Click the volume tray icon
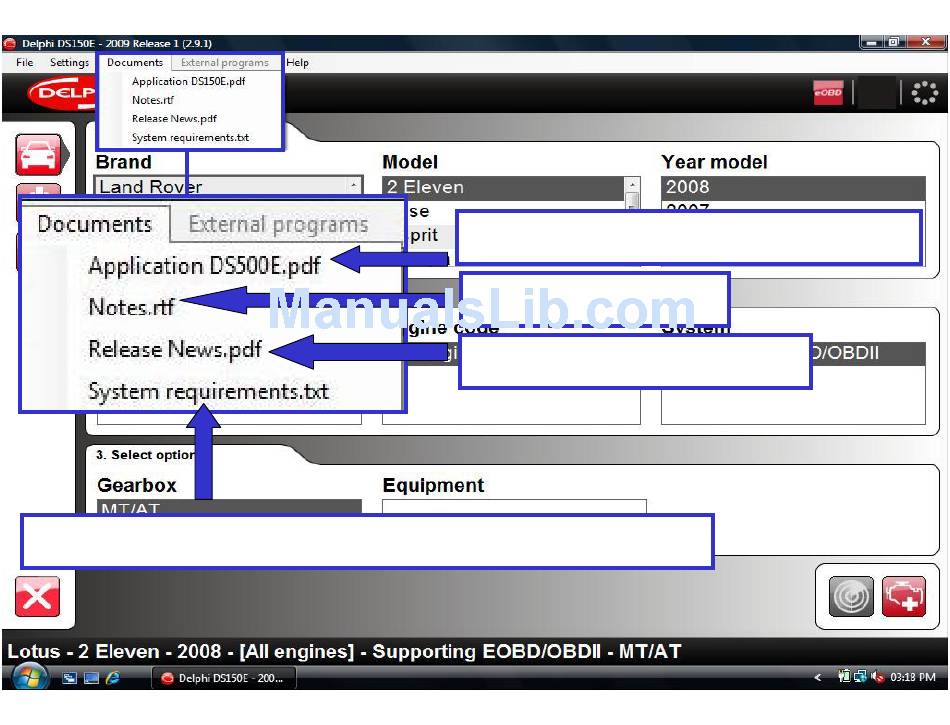Screen dimensions: 950x725 [877, 677]
